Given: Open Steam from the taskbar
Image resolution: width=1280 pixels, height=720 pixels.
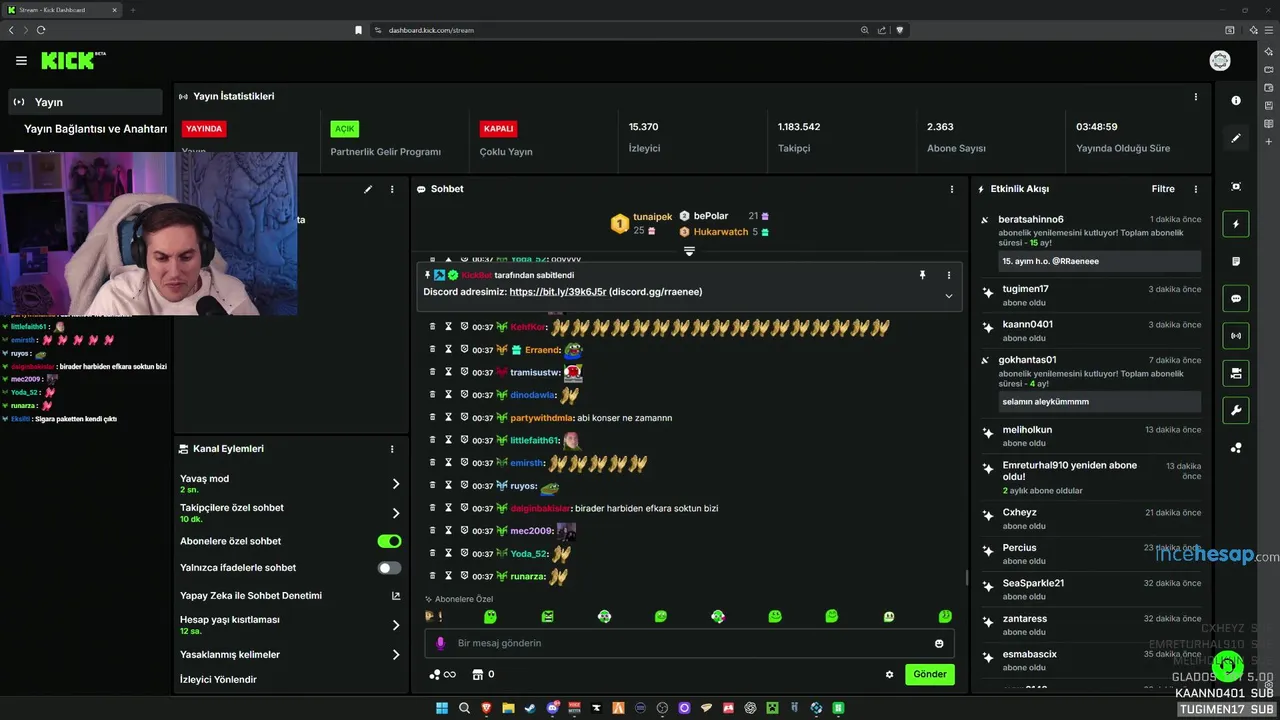Looking at the screenshot, I should (x=530, y=708).
